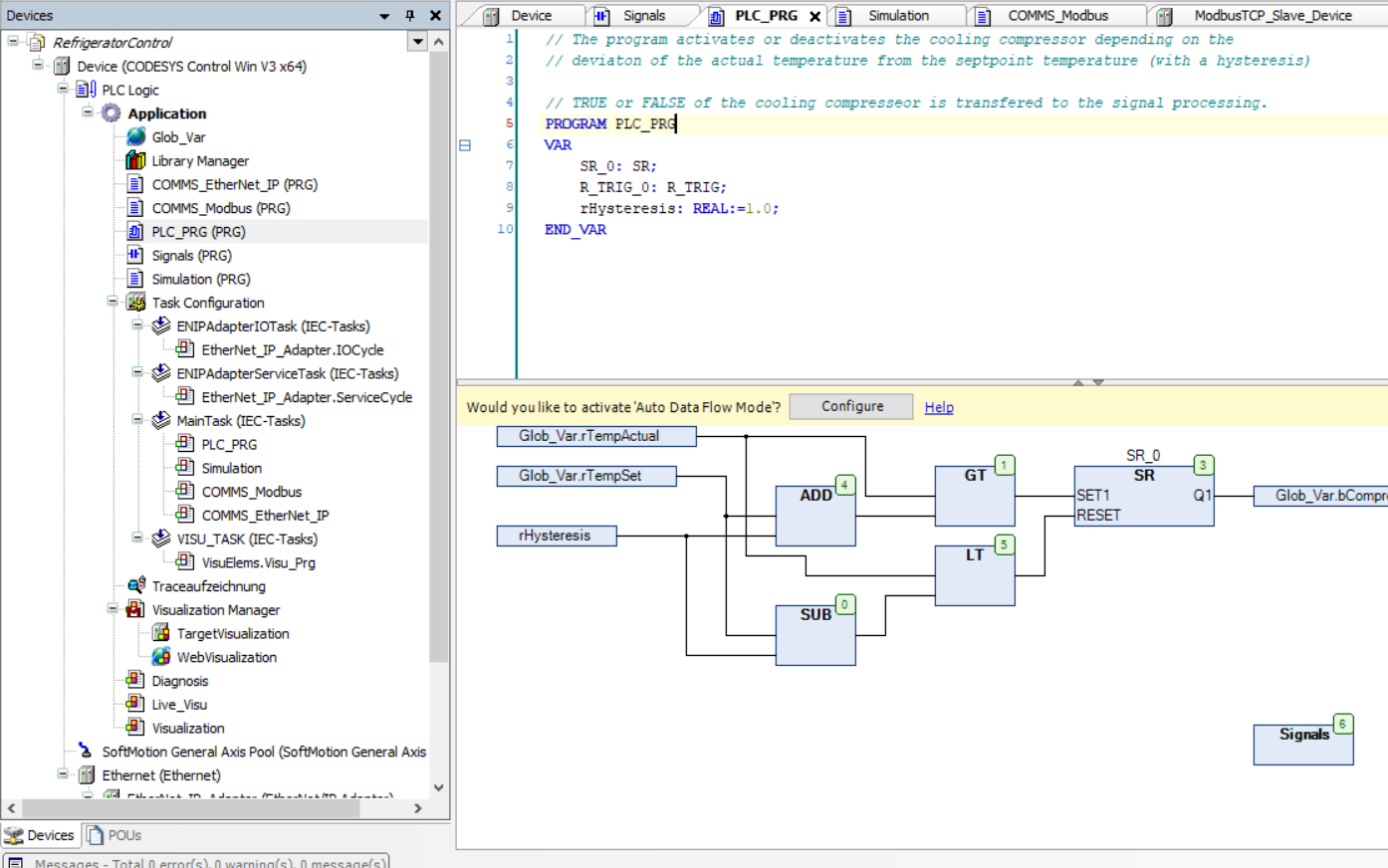The width and height of the screenshot is (1388, 868).
Task: Click the Visualization Manager icon
Action: [x=136, y=610]
